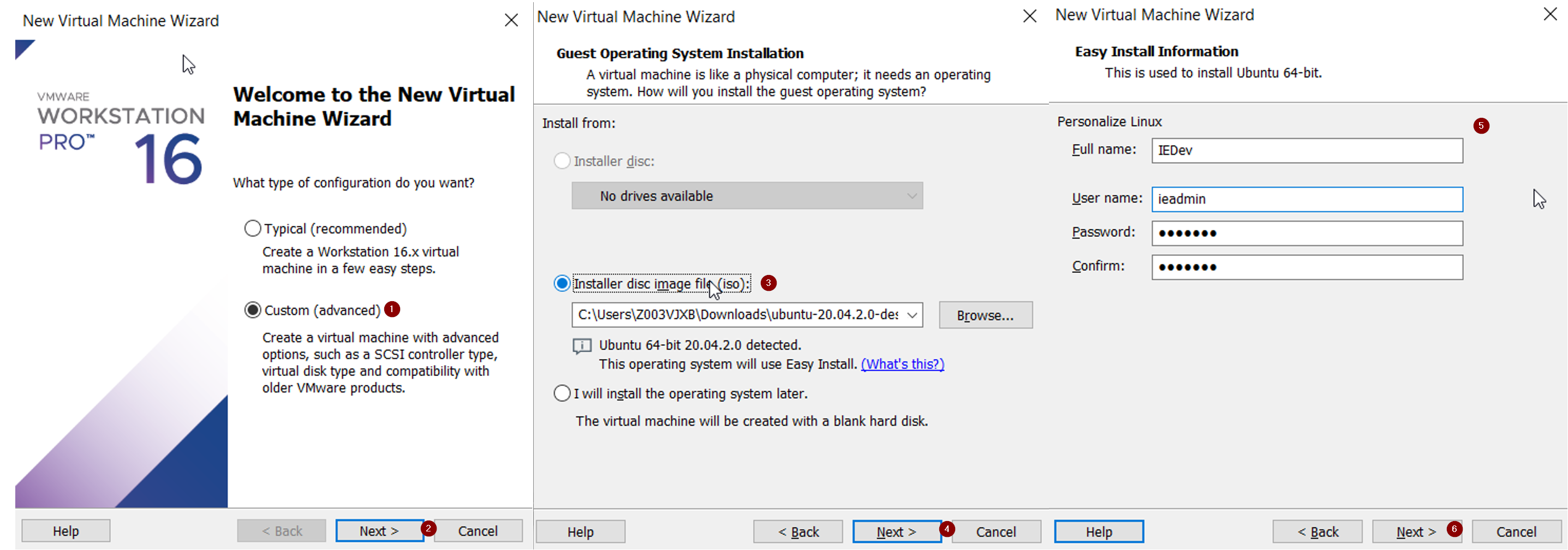
Task: Click Next on Guest Operating System Installation
Action: tap(897, 530)
